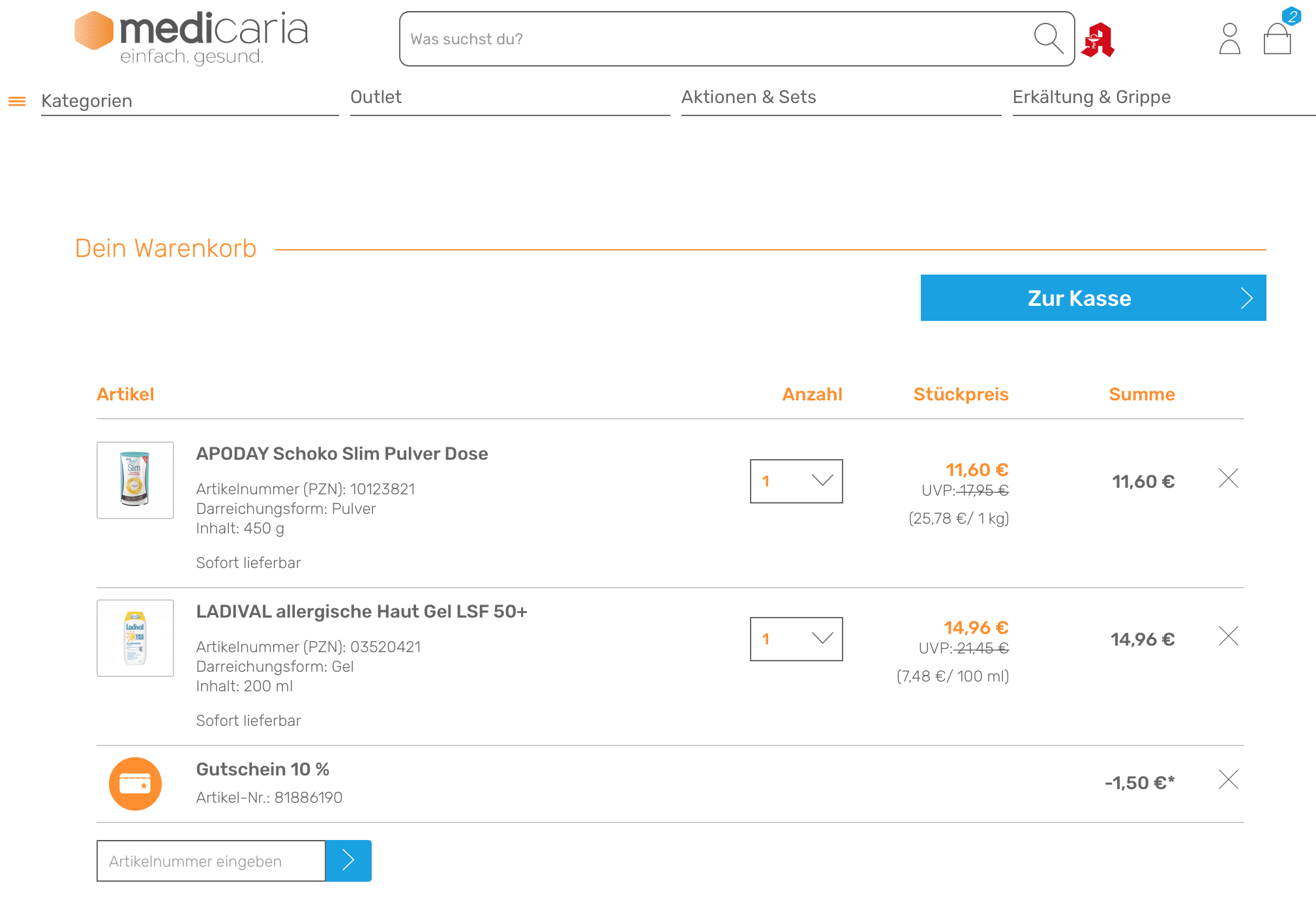Click the voucher amount '-1,50 €*'
Image resolution: width=1316 pixels, height=900 pixels.
[x=1139, y=783]
